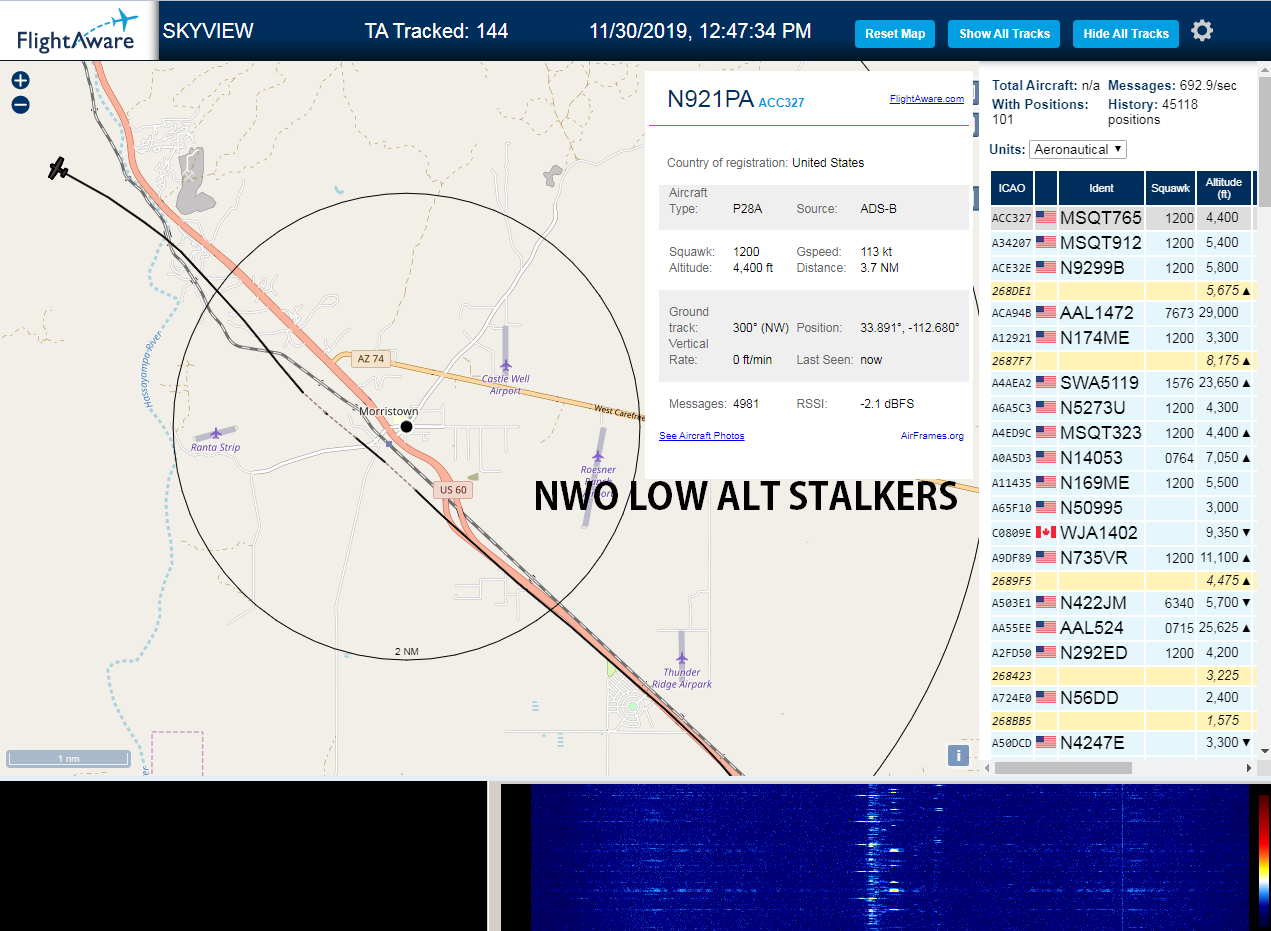Sort table by the flag column header

pyautogui.click(x=1046, y=188)
